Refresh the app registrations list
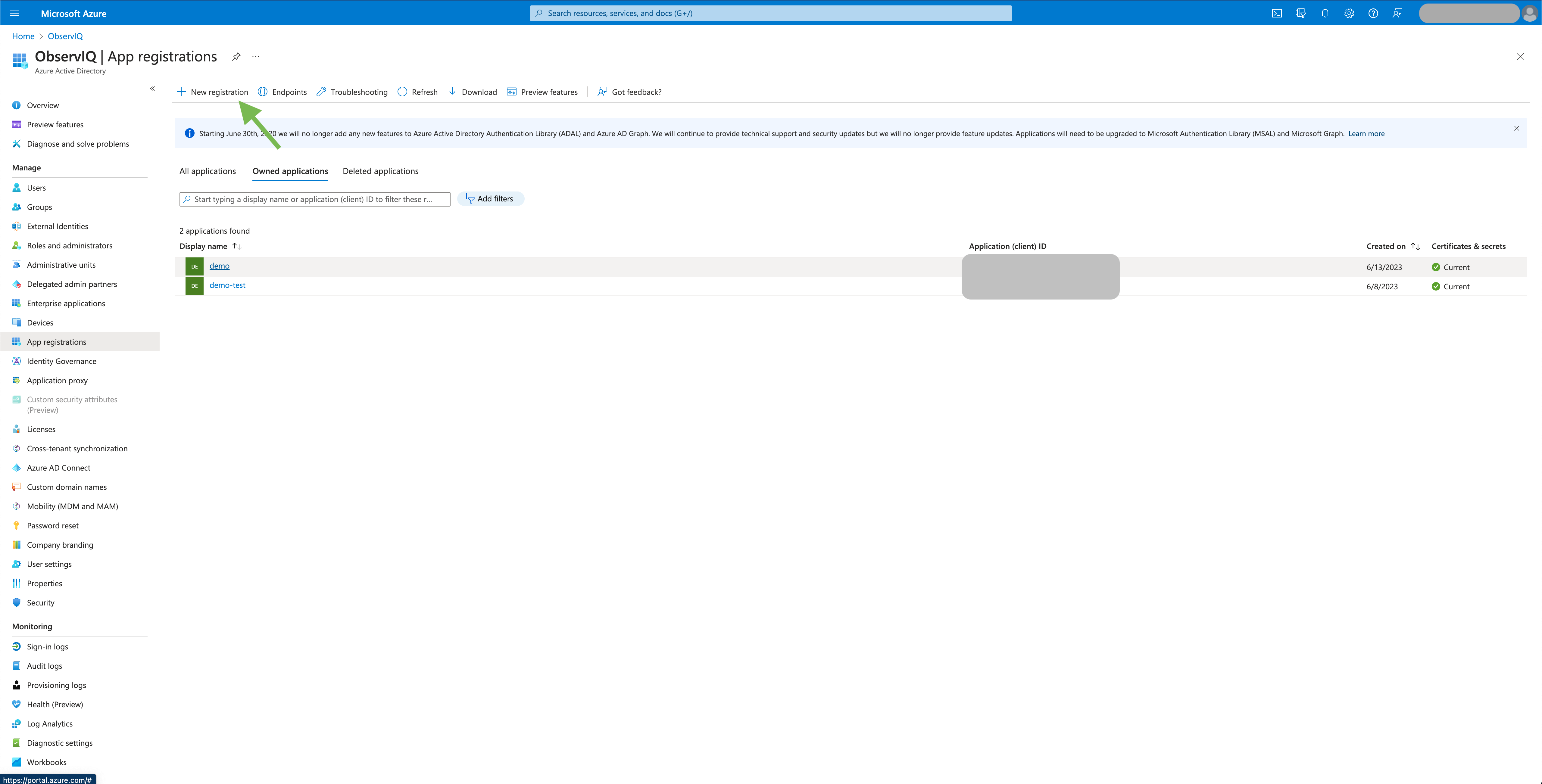The height and width of the screenshot is (784, 1542). pos(417,92)
